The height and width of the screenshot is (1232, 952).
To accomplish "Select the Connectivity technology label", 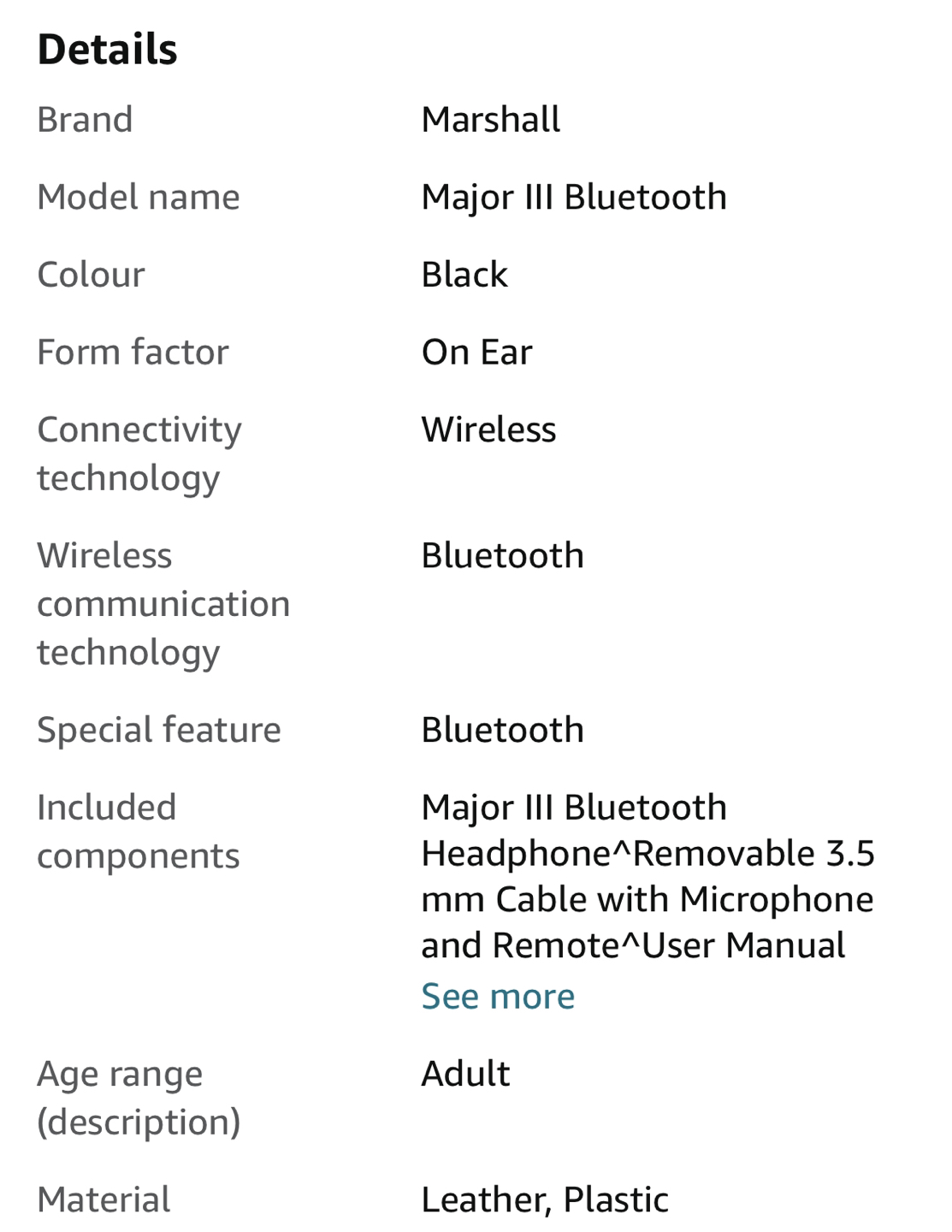I will tap(139, 454).
